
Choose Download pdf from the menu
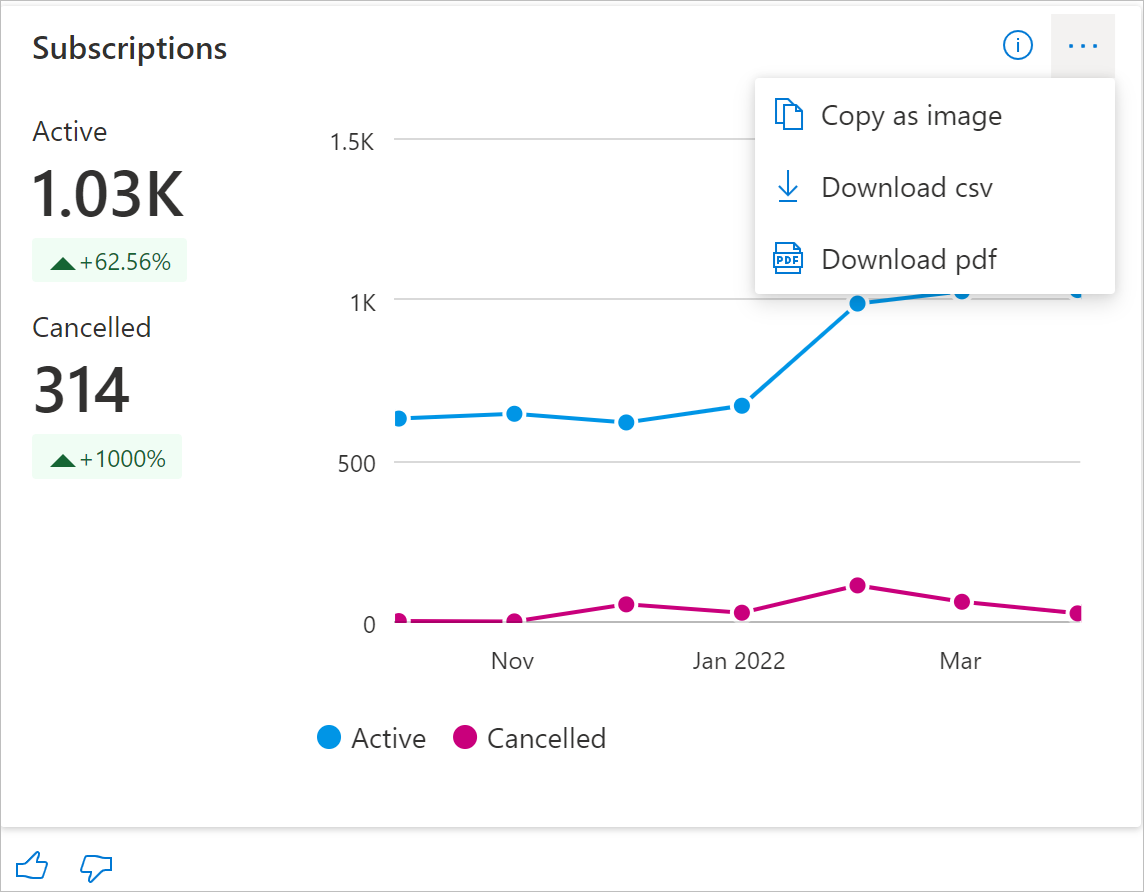(909, 259)
